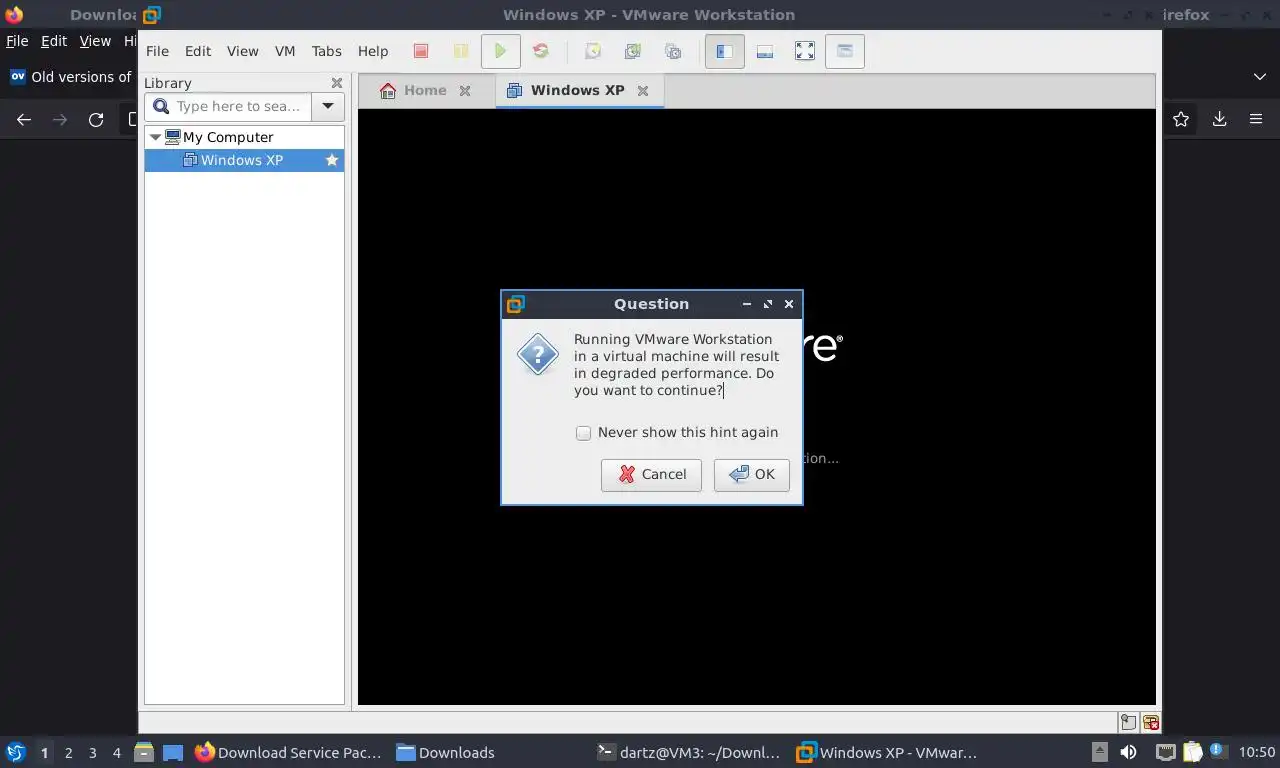Switch to the dartz@VM3 terminal taskbar entry

coord(687,753)
